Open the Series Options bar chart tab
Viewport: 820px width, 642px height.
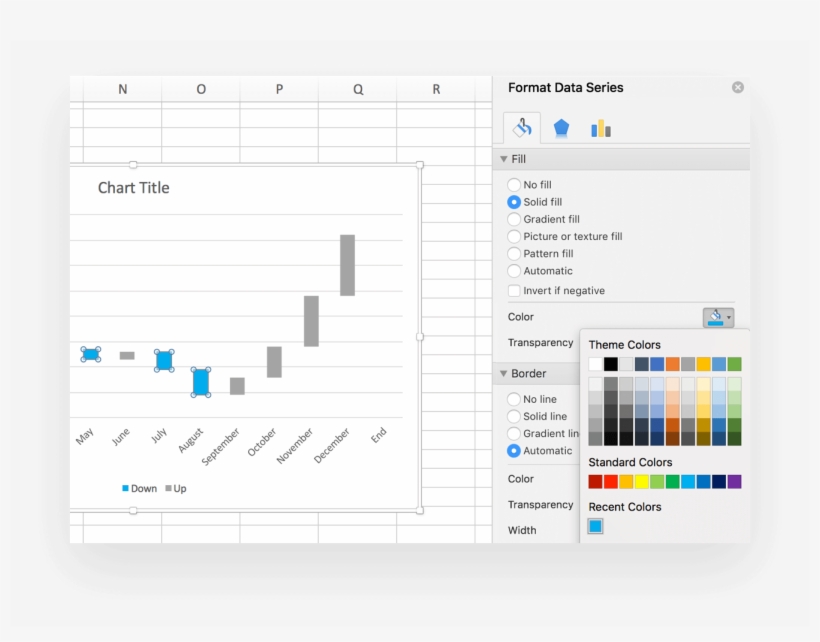tap(601, 128)
